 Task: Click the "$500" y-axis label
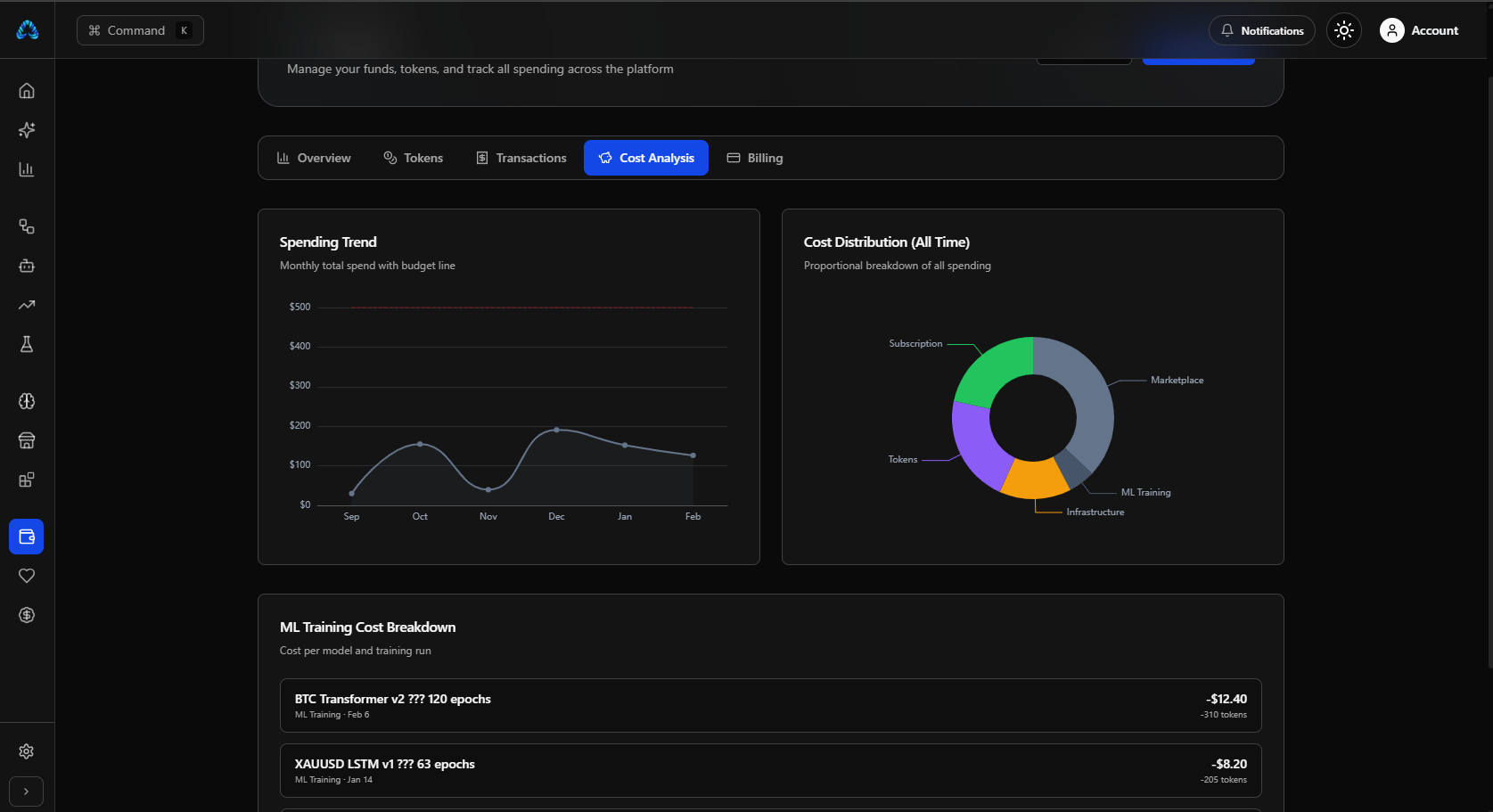click(x=300, y=308)
